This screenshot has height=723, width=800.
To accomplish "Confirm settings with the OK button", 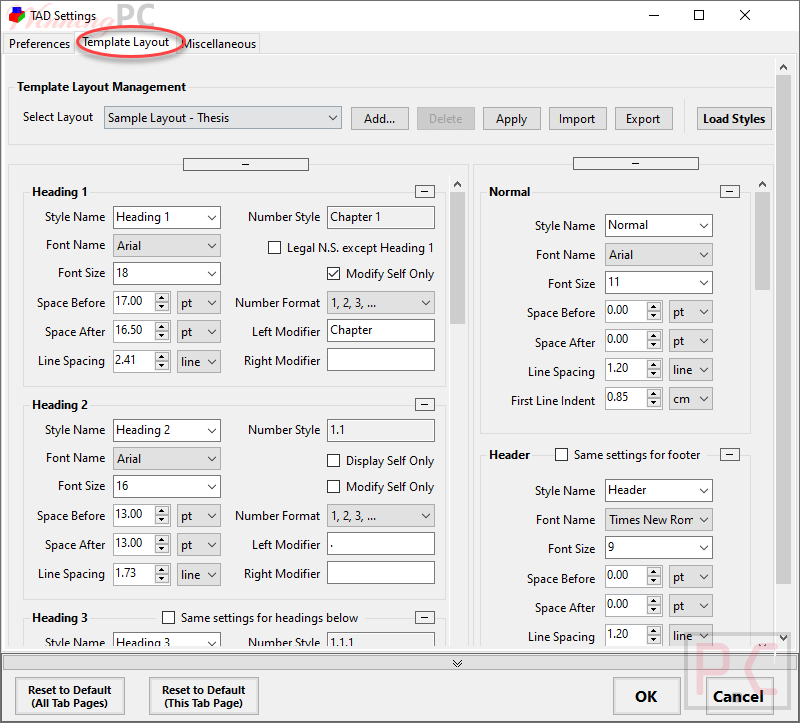I will tap(646, 696).
